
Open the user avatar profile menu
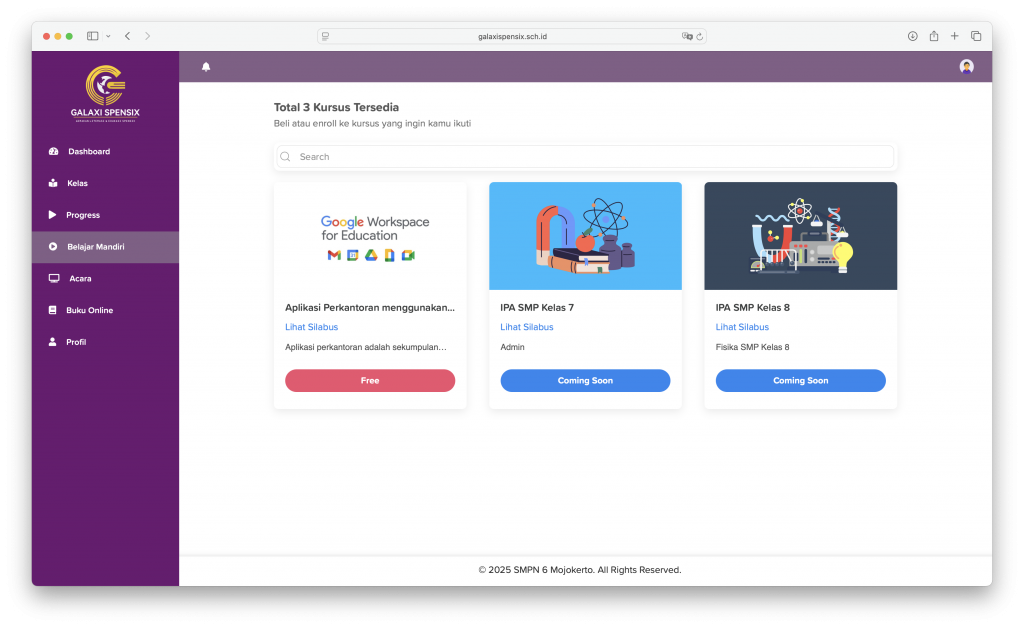coord(967,67)
